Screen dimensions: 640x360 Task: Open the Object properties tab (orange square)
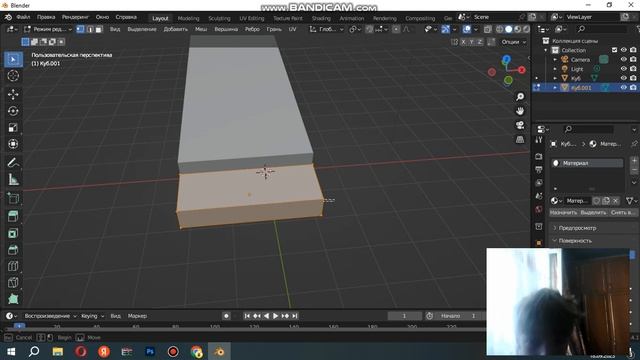point(539,242)
